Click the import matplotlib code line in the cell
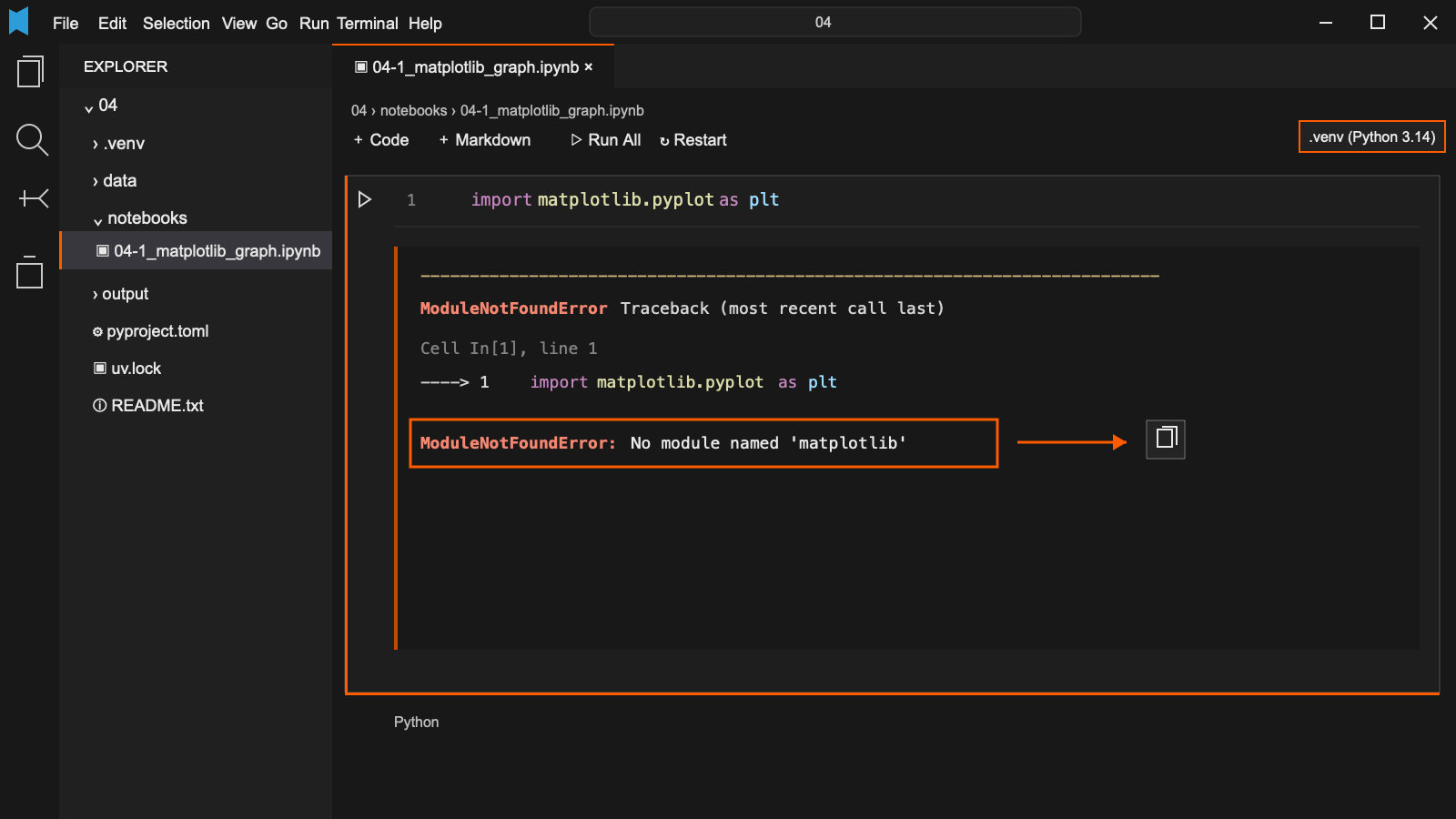 (624, 199)
